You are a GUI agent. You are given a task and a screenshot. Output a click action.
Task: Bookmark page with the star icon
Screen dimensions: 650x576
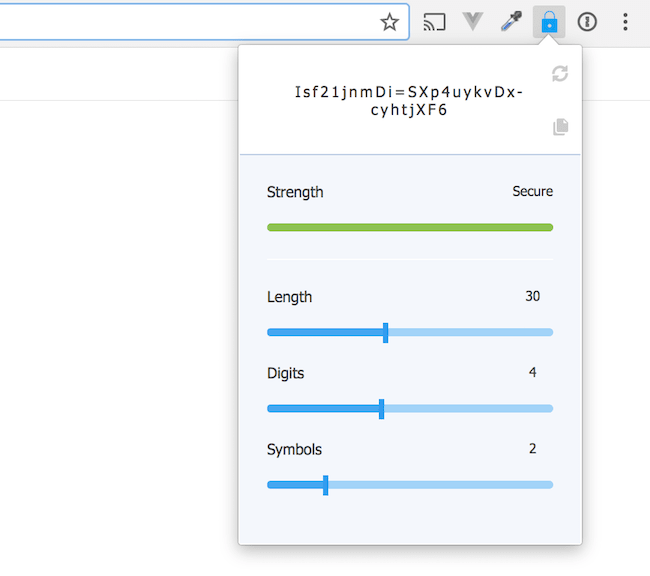[389, 22]
